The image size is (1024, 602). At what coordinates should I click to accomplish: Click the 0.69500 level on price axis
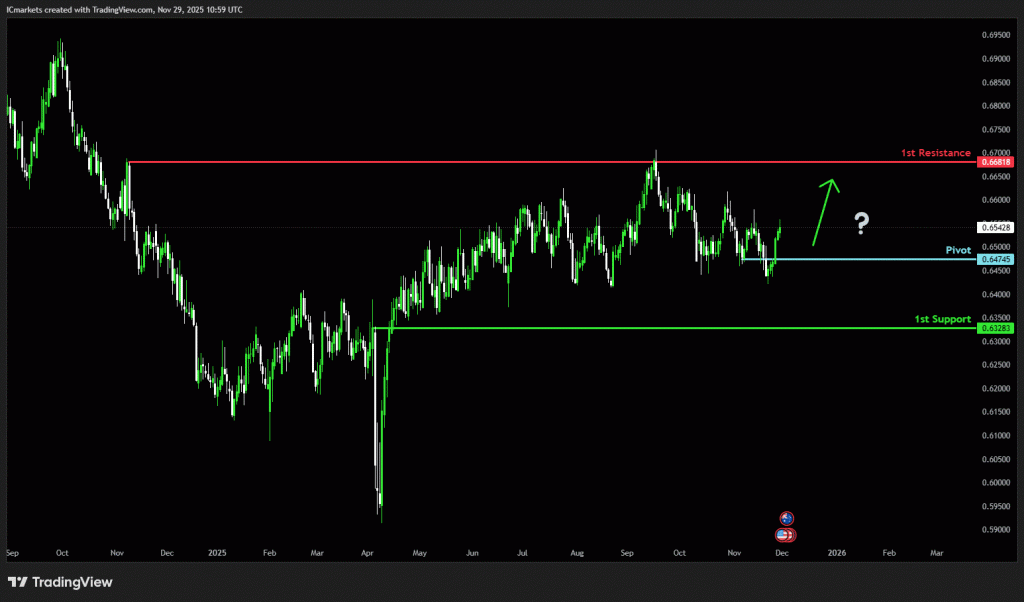point(996,34)
